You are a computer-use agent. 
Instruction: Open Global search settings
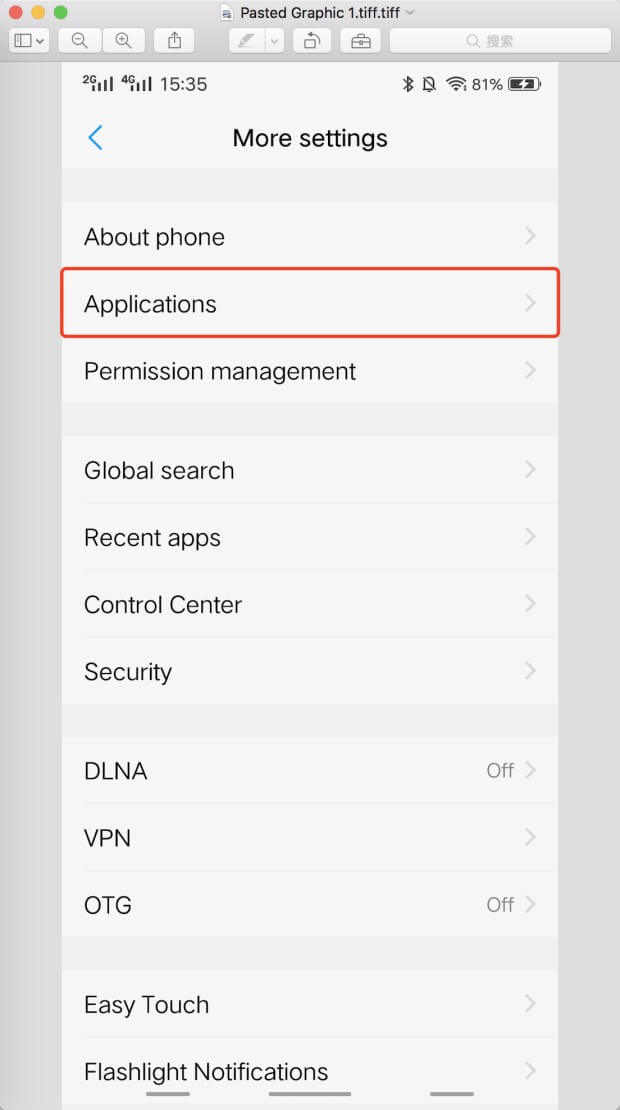(x=310, y=470)
